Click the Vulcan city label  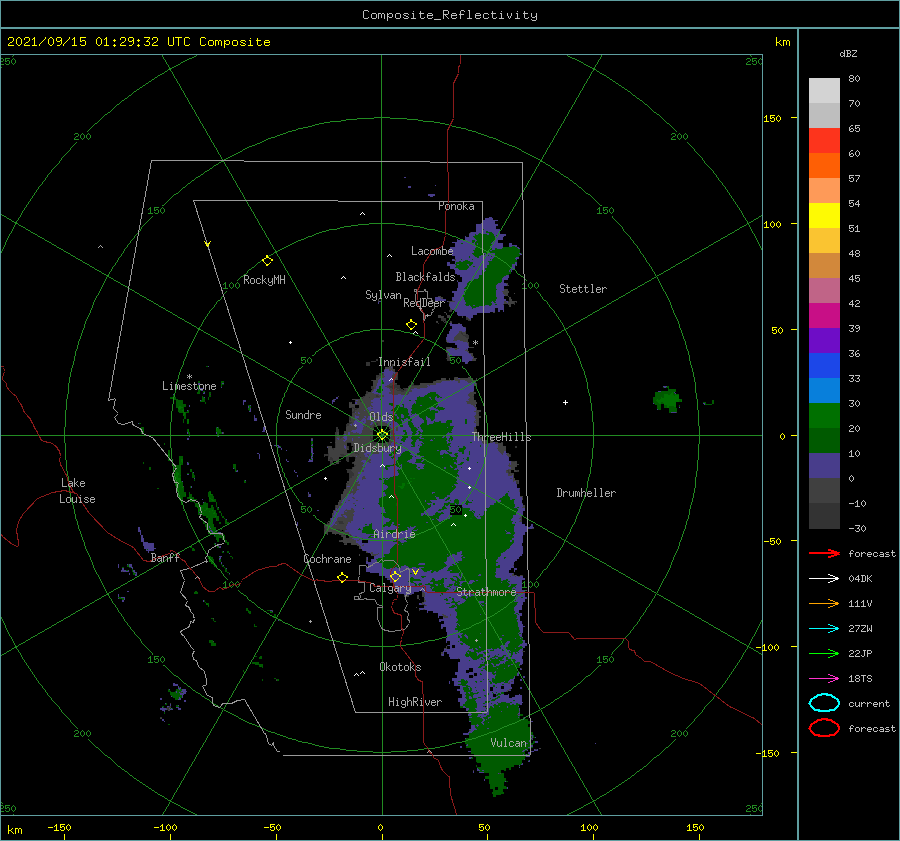coord(508,742)
